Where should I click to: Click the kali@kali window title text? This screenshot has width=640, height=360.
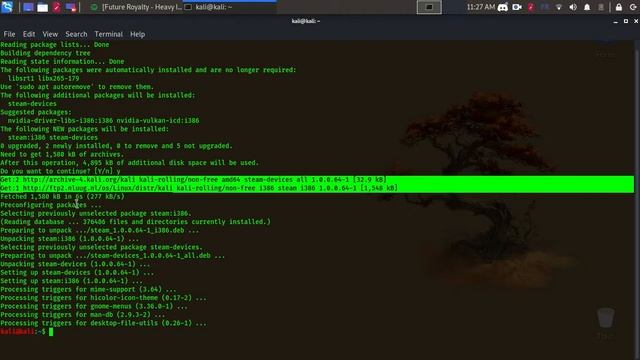(306, 21)
